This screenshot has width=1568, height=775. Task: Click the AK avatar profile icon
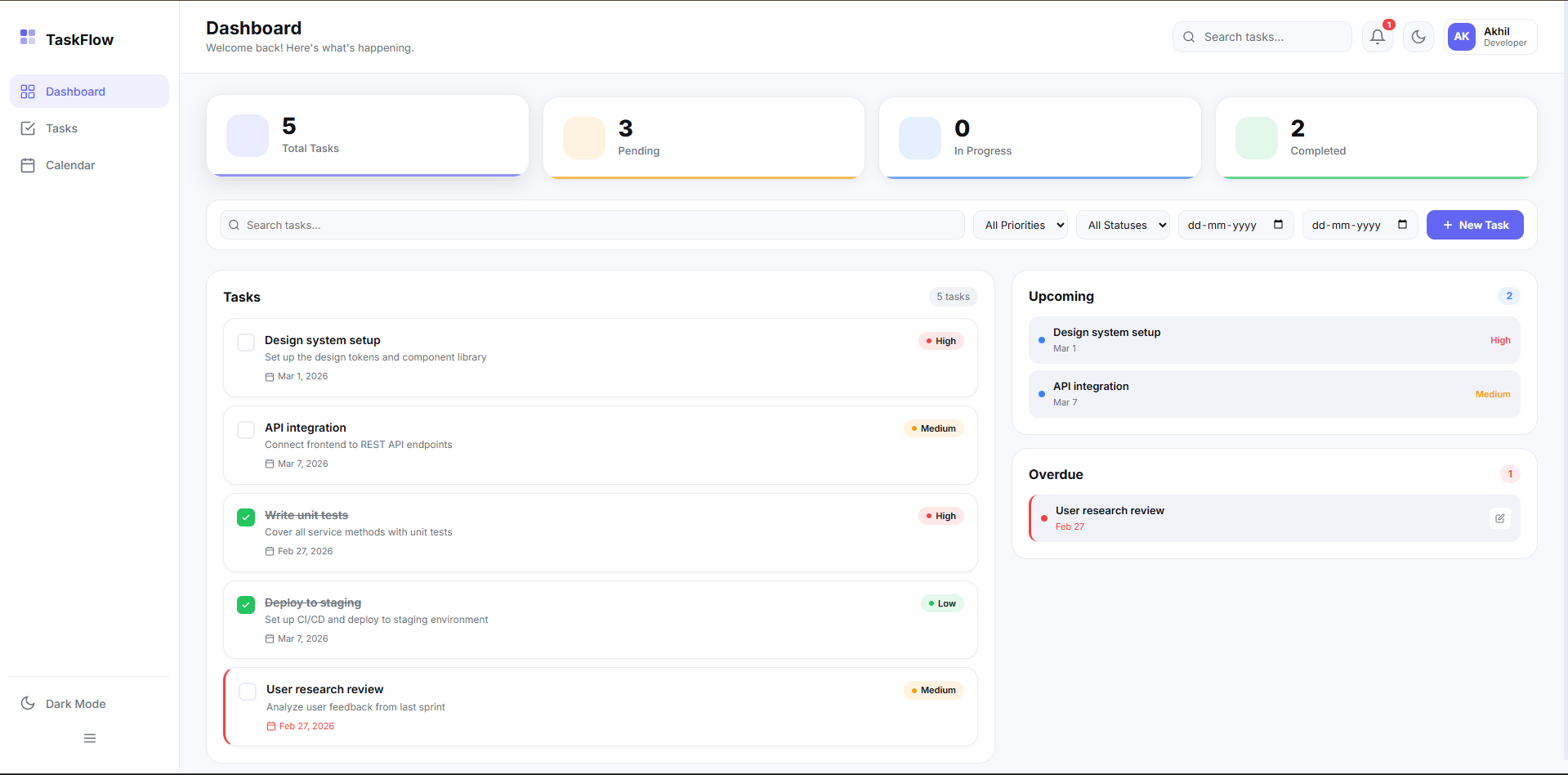click(x=1462, y=36)
